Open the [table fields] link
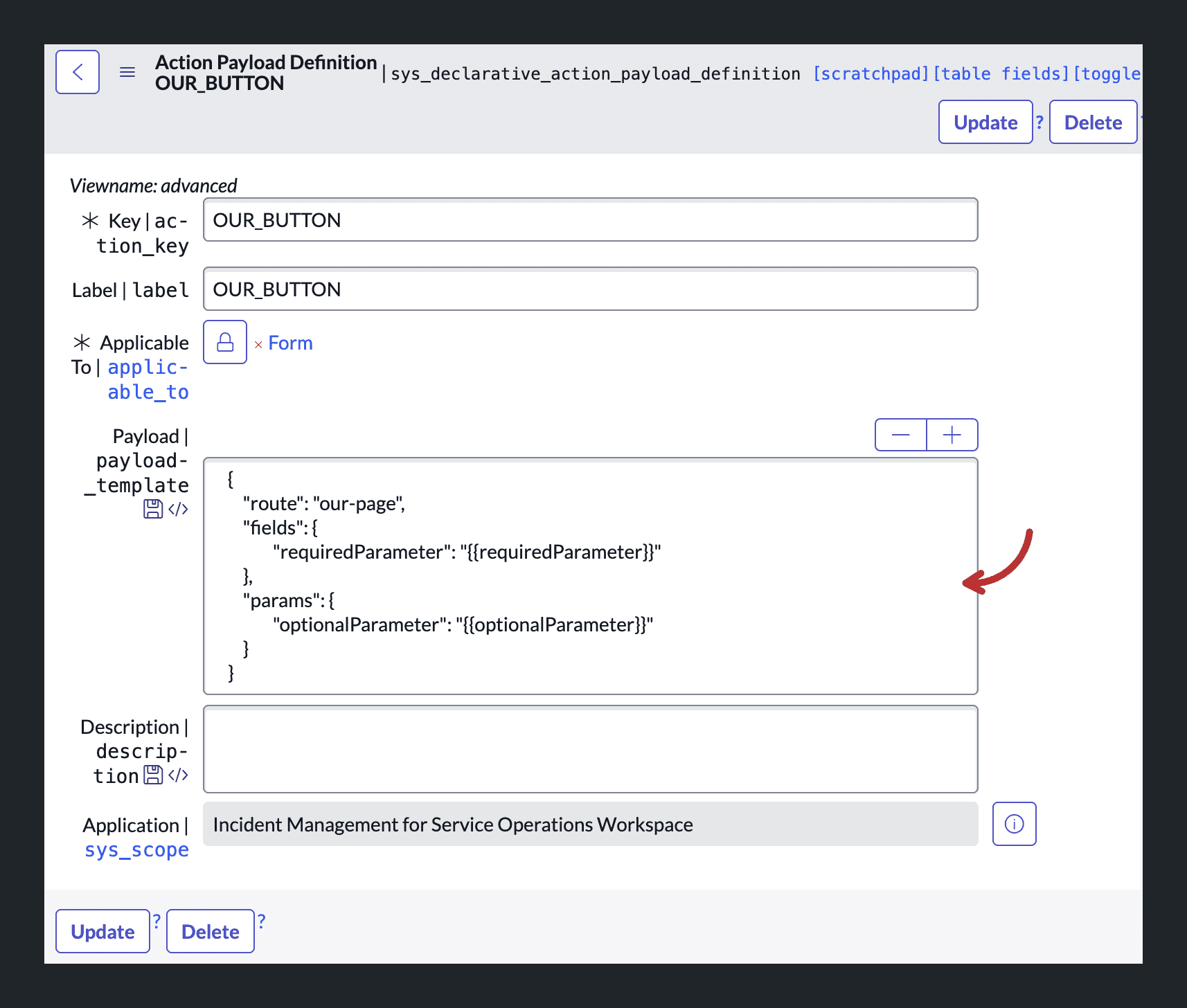The image size is (1187, 1008). tap(1001, 73)
